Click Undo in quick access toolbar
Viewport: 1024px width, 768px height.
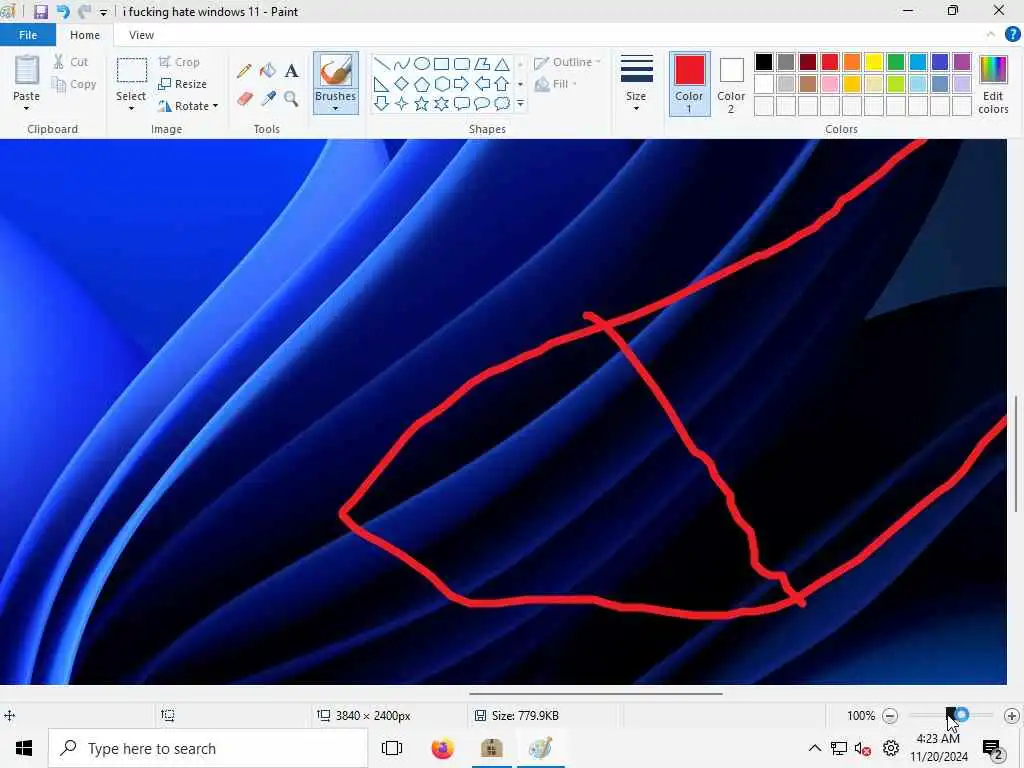(x=63, y=12)
